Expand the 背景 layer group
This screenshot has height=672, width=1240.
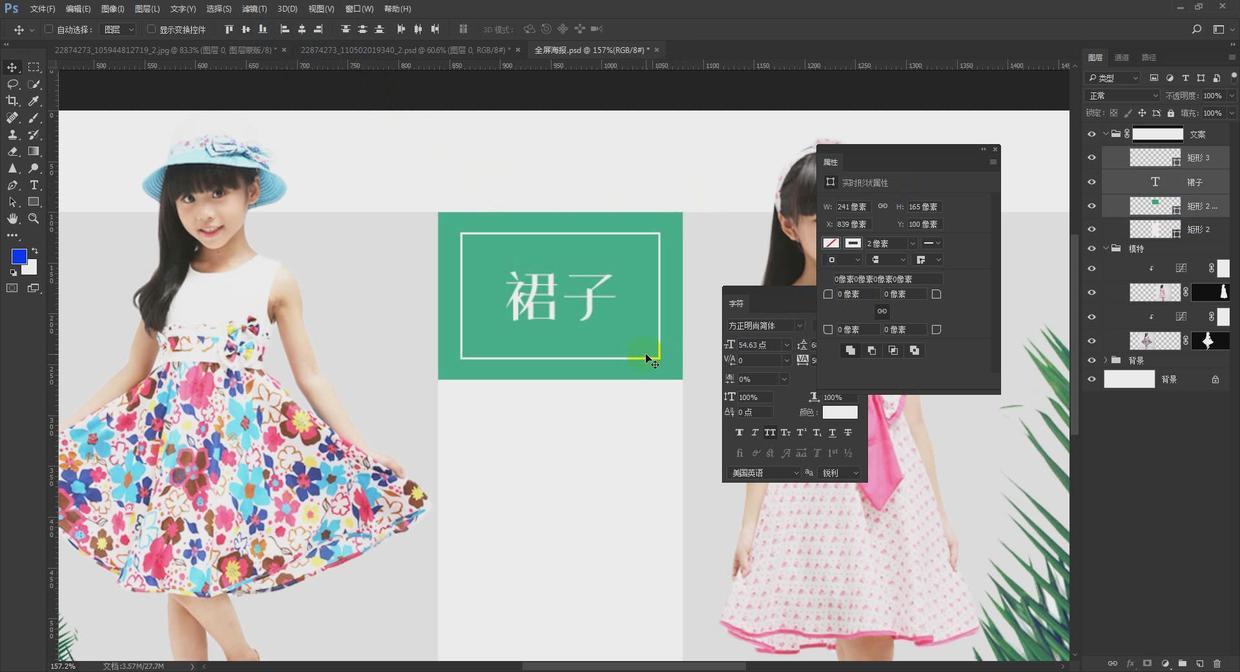point(1105,360)
